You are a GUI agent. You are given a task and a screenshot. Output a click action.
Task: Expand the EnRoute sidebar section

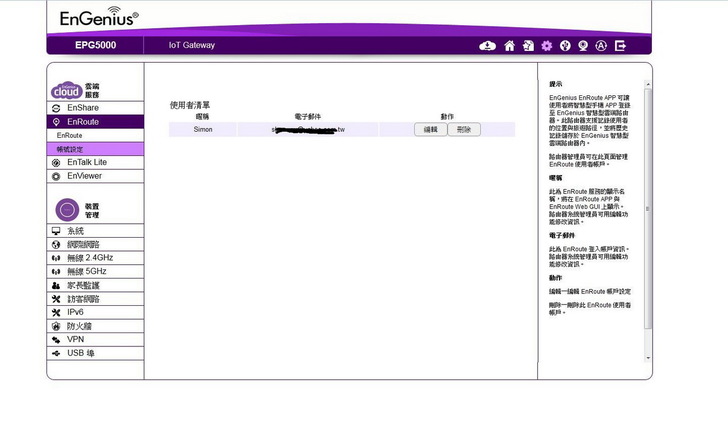click(x=89, y=121)
